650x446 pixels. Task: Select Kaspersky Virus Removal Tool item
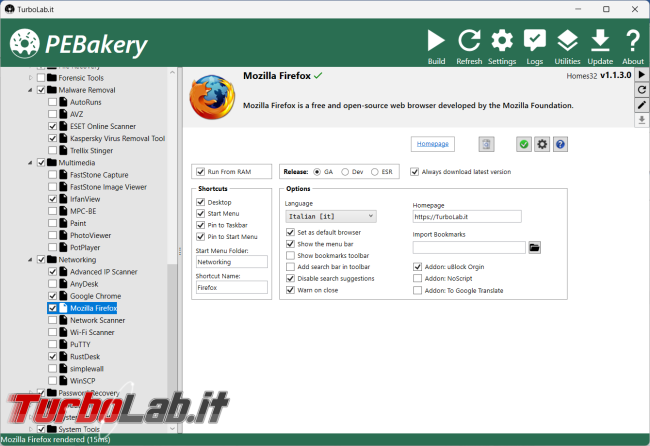click(x=117, y=138)
